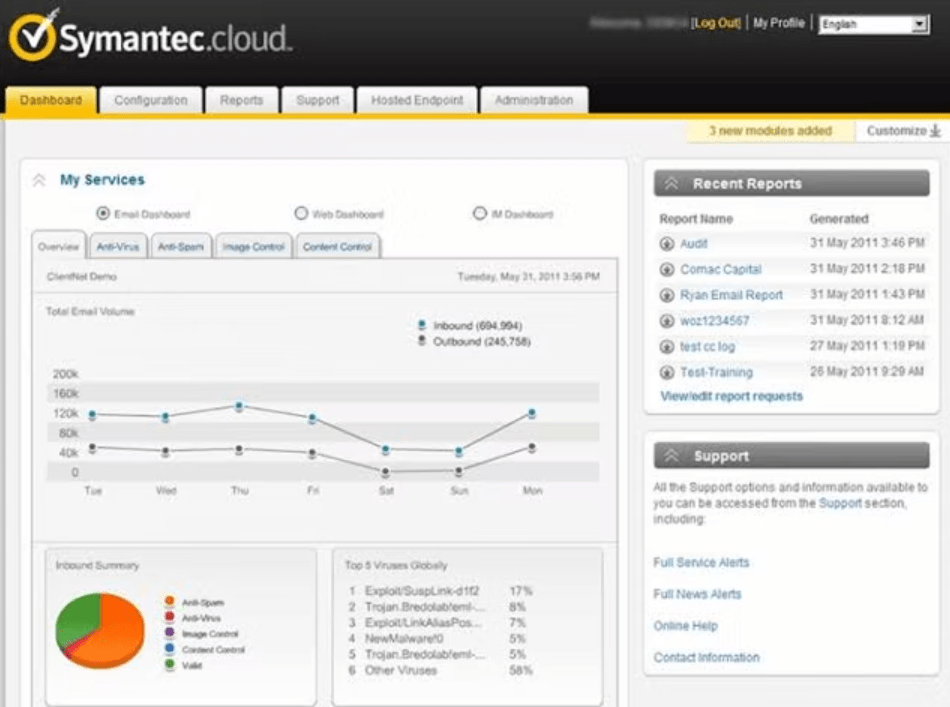Viewport: 950px width, 707px height.
Task: Click the orange Anti-Spam legend color swatch
Action: 169,602
